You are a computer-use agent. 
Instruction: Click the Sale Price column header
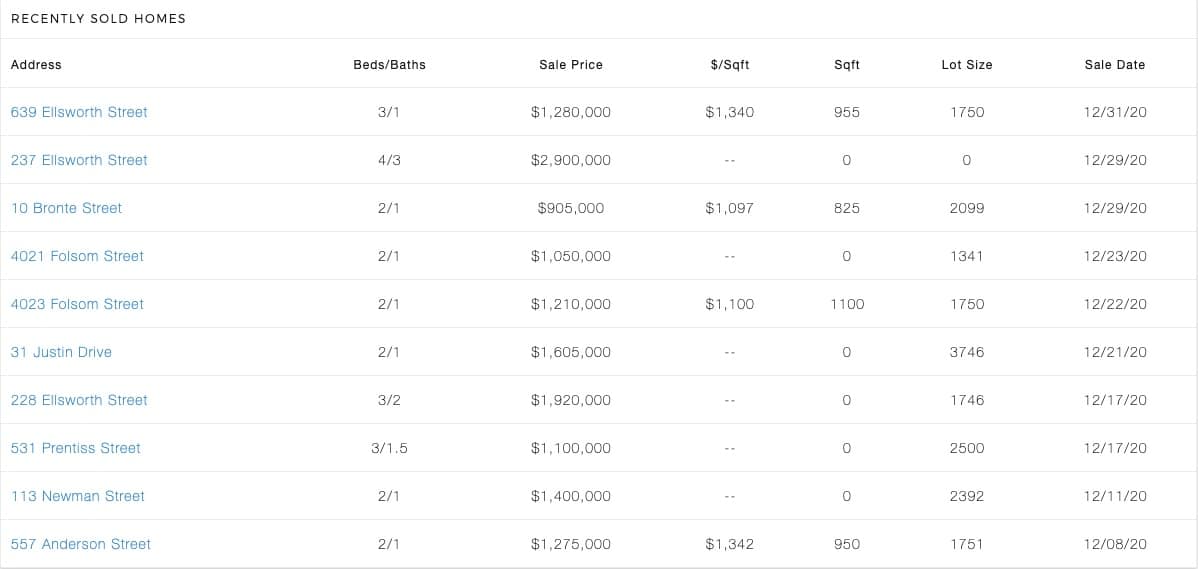[x=571, y=65]
